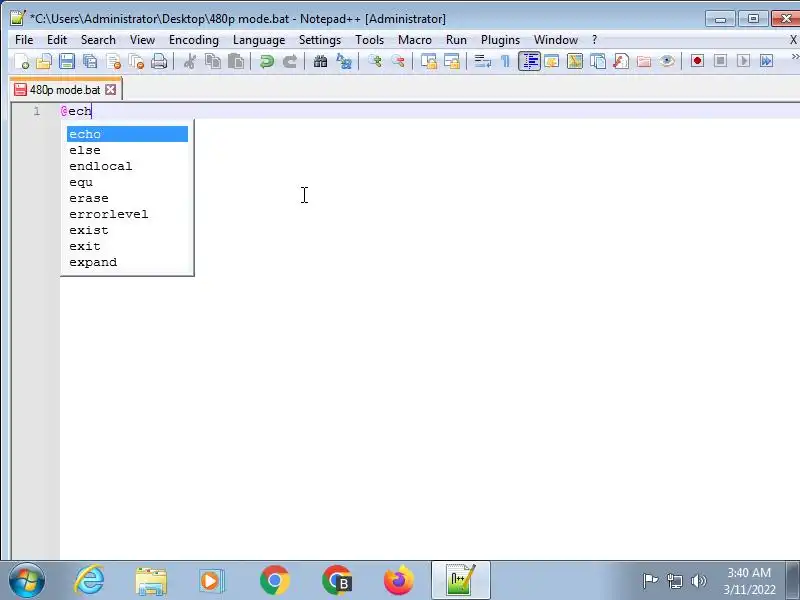The width and height of the screenshot is (800, 600).
Task: Choose 'echo' from autocomplete list
Action: [x=128, y=134]
